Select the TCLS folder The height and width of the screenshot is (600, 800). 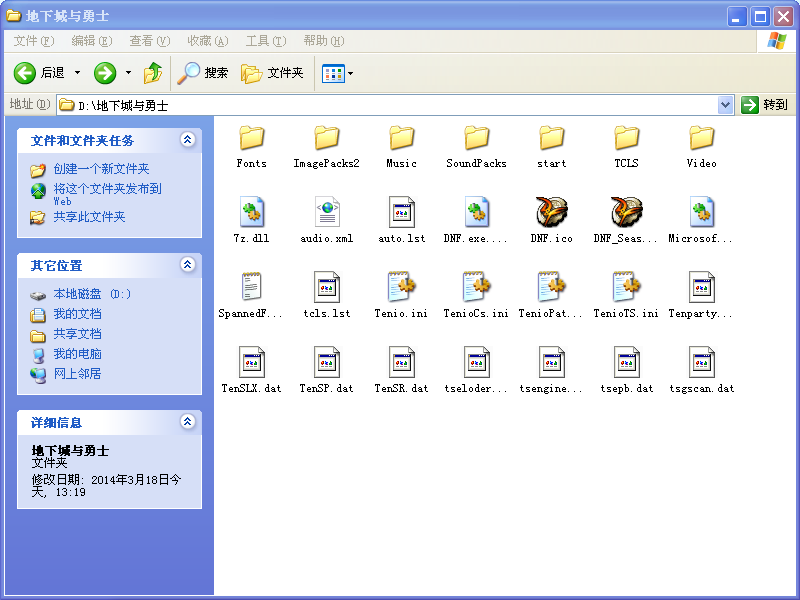coord(627,146)
